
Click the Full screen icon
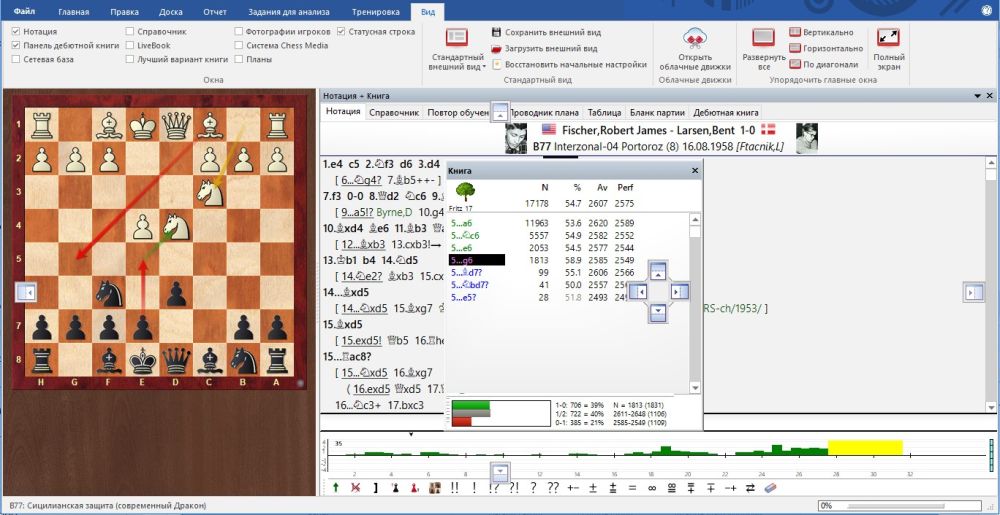point(888,39)
